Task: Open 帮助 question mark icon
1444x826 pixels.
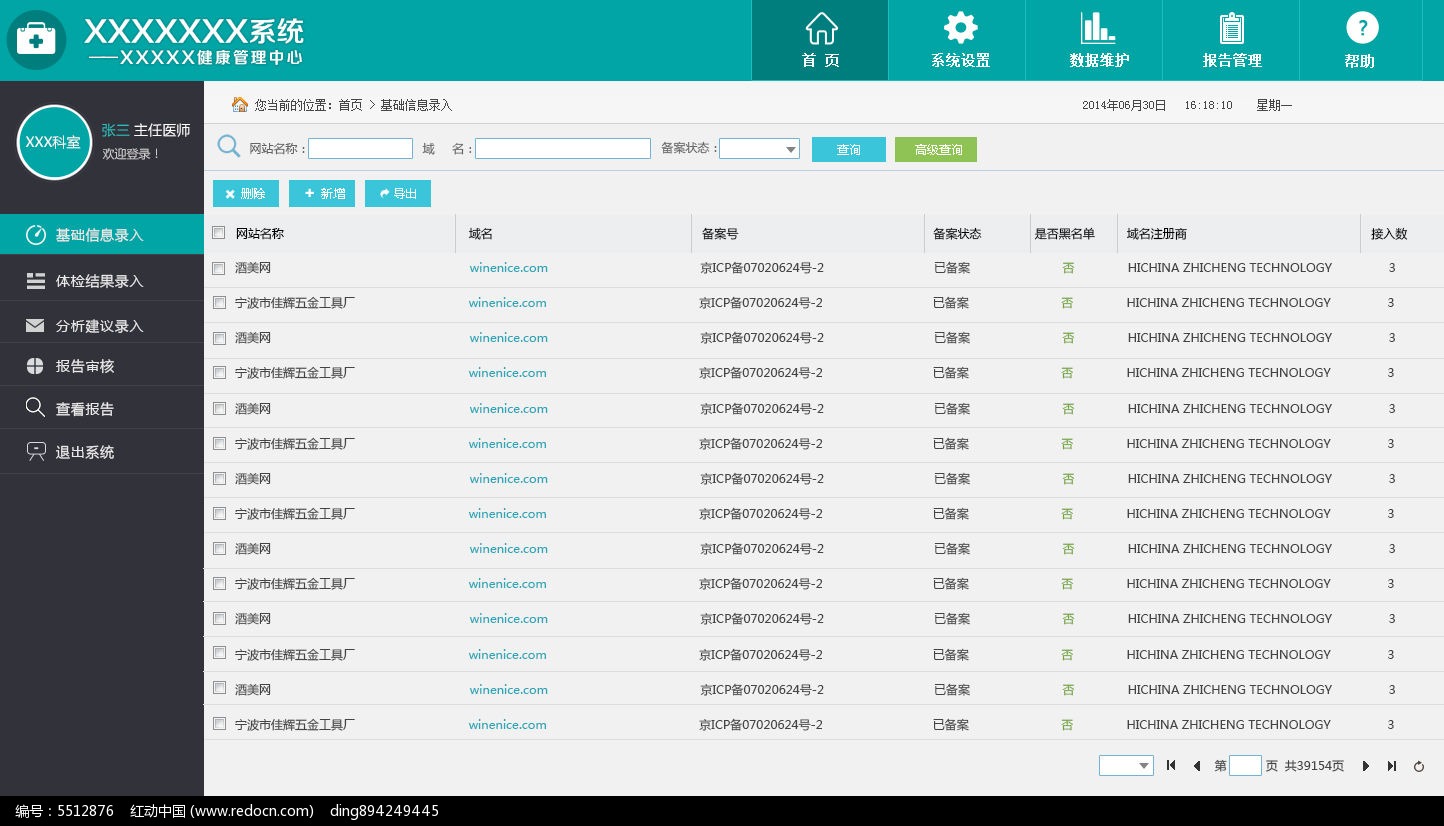Action: pyautogui.click(x=1361, y=28)
